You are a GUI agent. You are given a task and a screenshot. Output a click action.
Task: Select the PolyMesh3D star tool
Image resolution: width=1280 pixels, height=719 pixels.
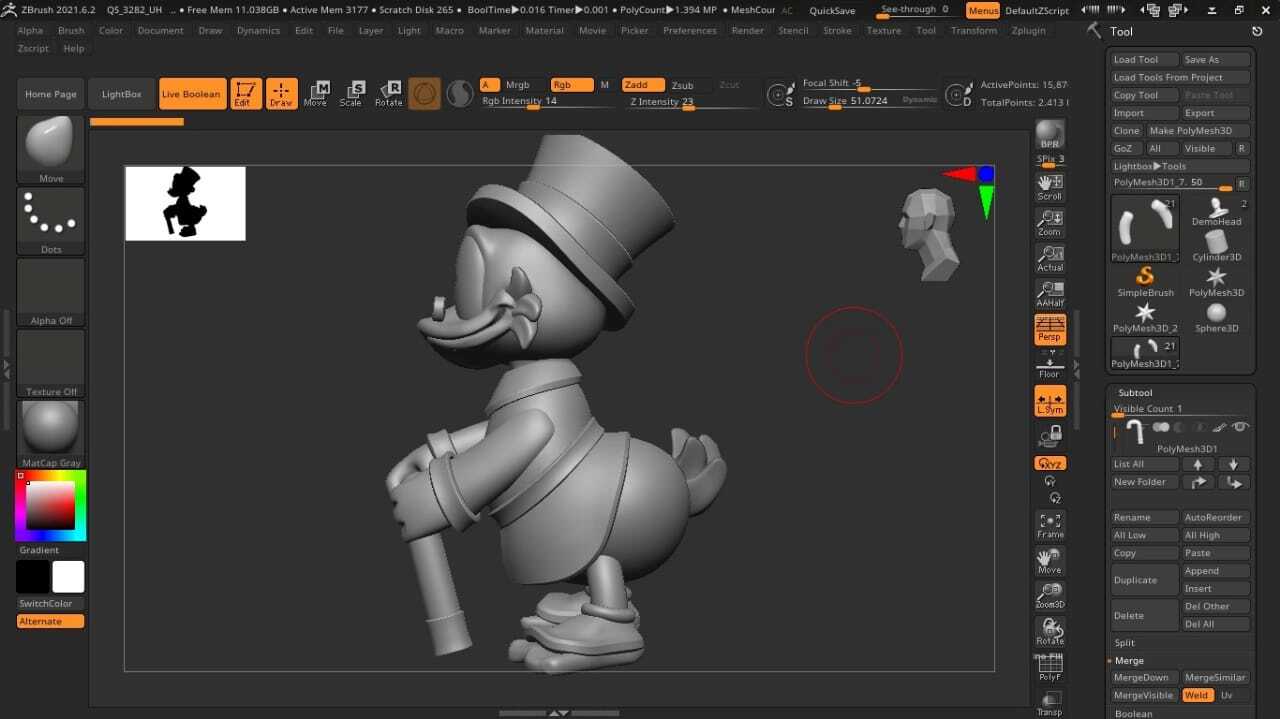tap(1216, 282)
